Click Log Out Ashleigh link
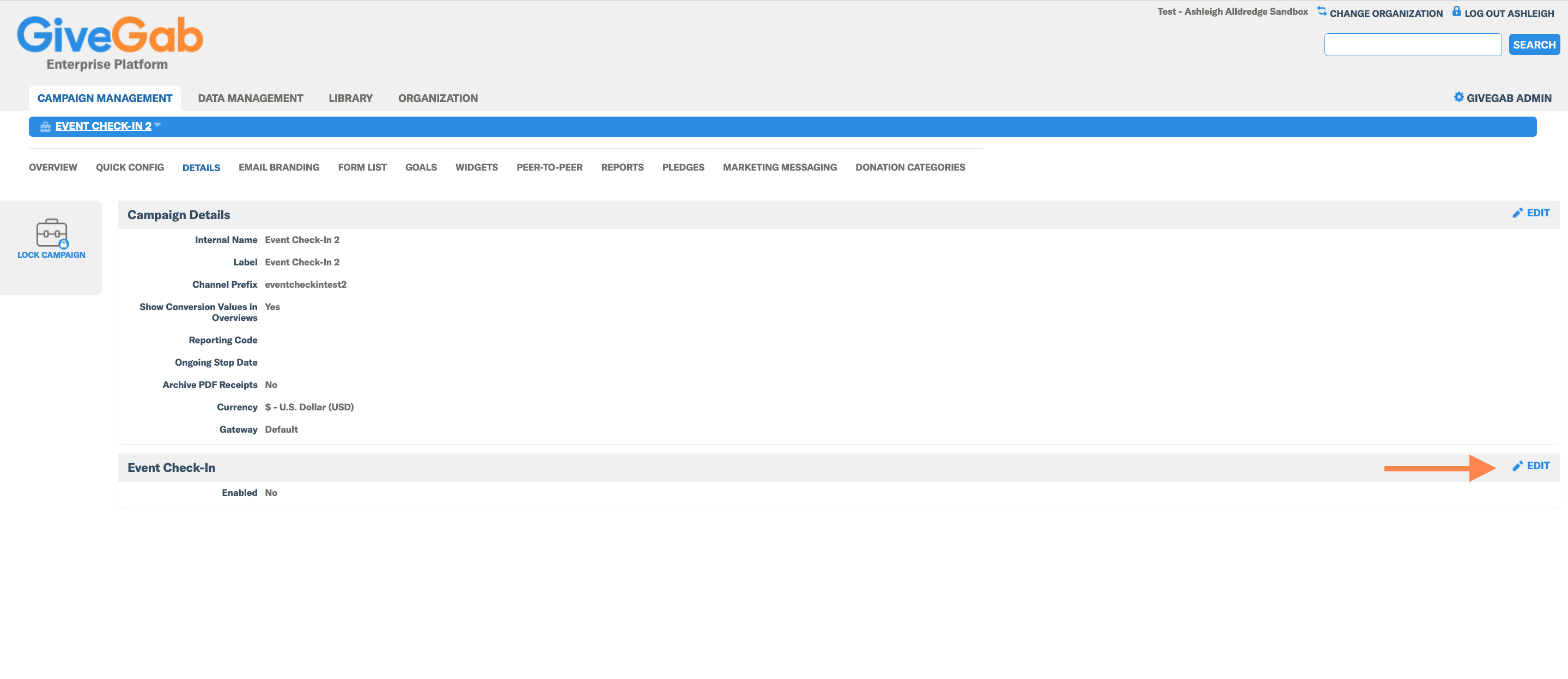This screenshot has height=679, width=1568. pos(1509,14)
